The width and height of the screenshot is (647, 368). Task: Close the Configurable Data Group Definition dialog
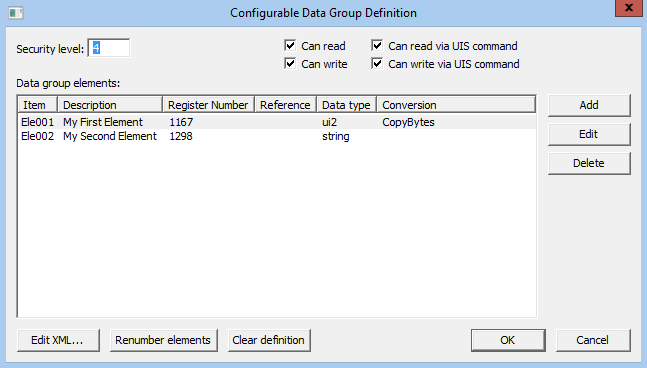coord(628,8)
